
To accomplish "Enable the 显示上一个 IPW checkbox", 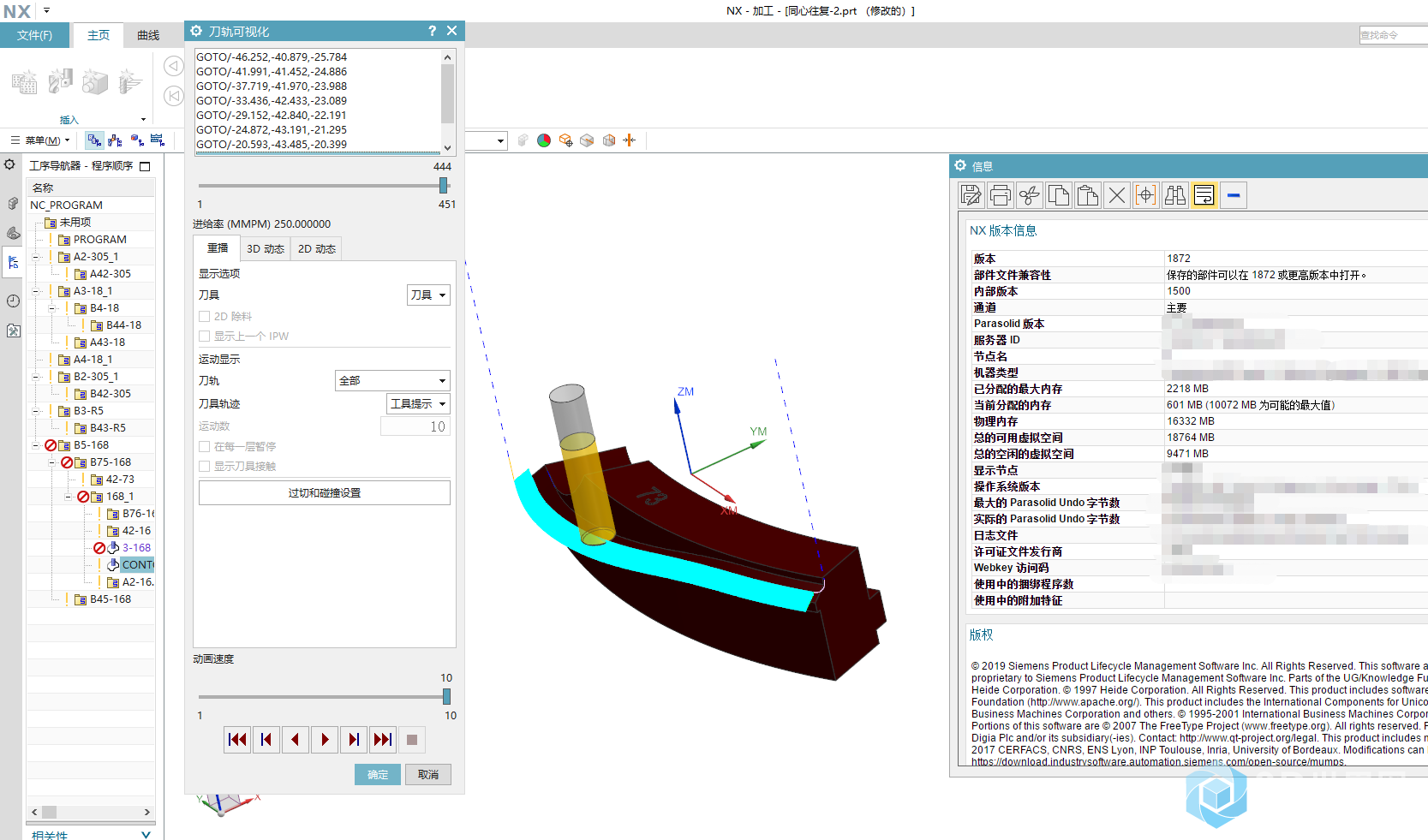I will [x=205, y=337].
